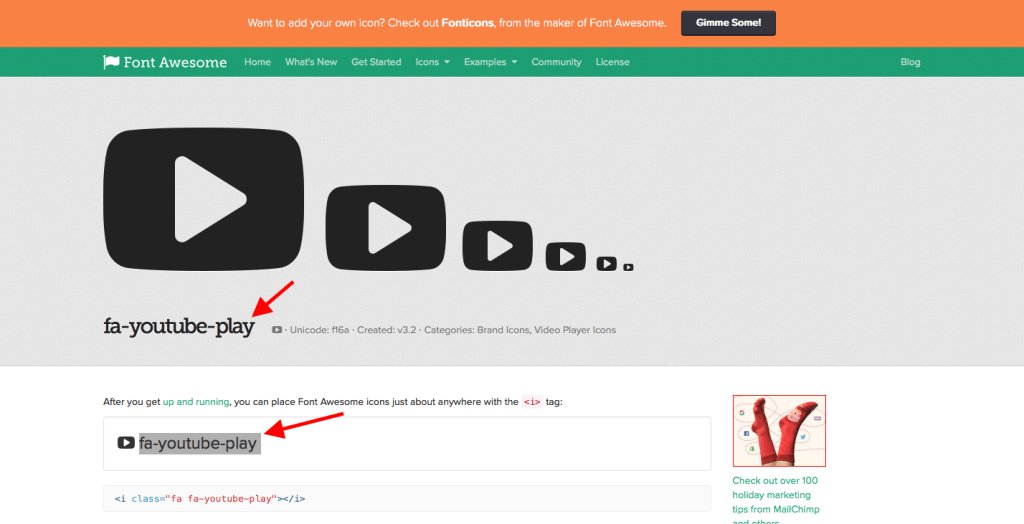This screenshot has height=524, width=1024.
Task: Open the License nav item
Action: 613,62
